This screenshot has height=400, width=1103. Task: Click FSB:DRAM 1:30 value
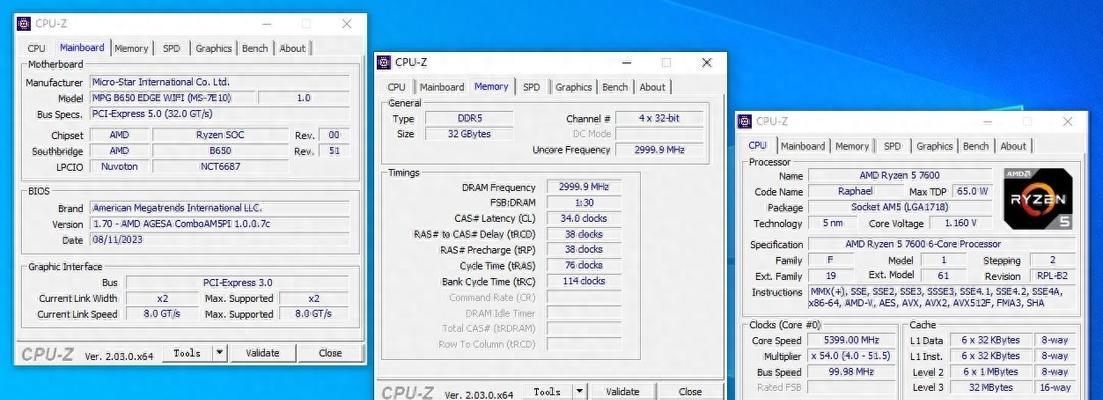(584, 202)
